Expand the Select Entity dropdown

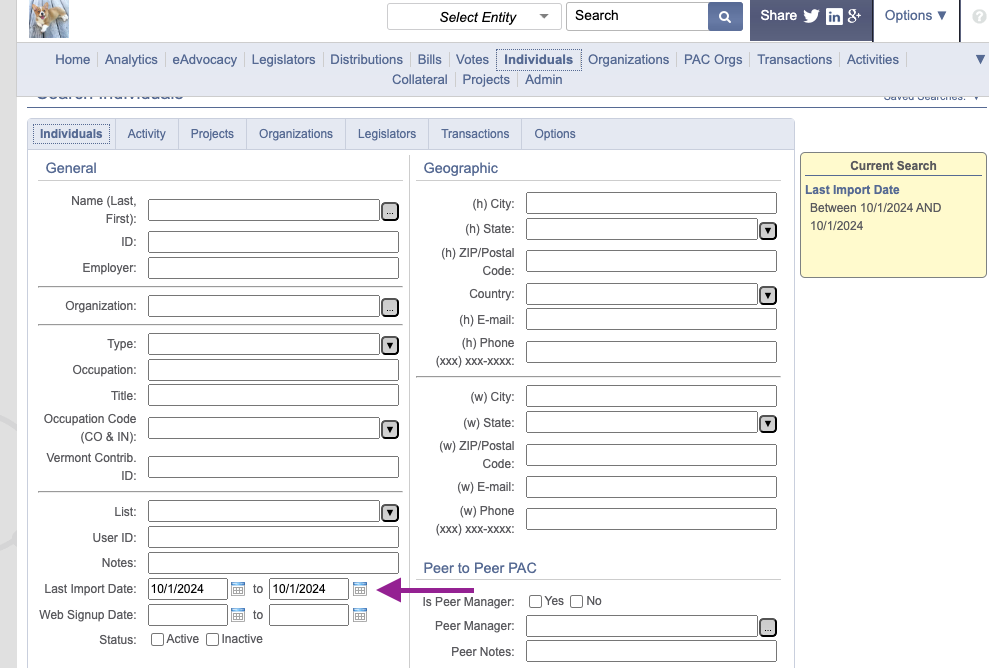[x=474, y=16]
